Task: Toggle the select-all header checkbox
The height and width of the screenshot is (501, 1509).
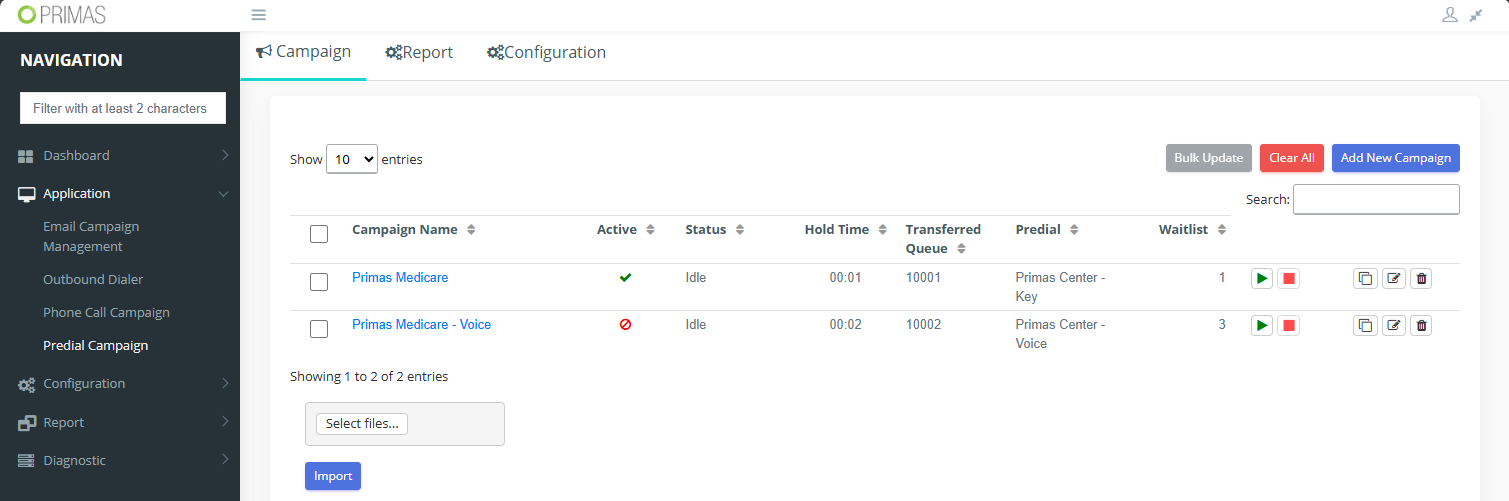Action: pos(319,234)
